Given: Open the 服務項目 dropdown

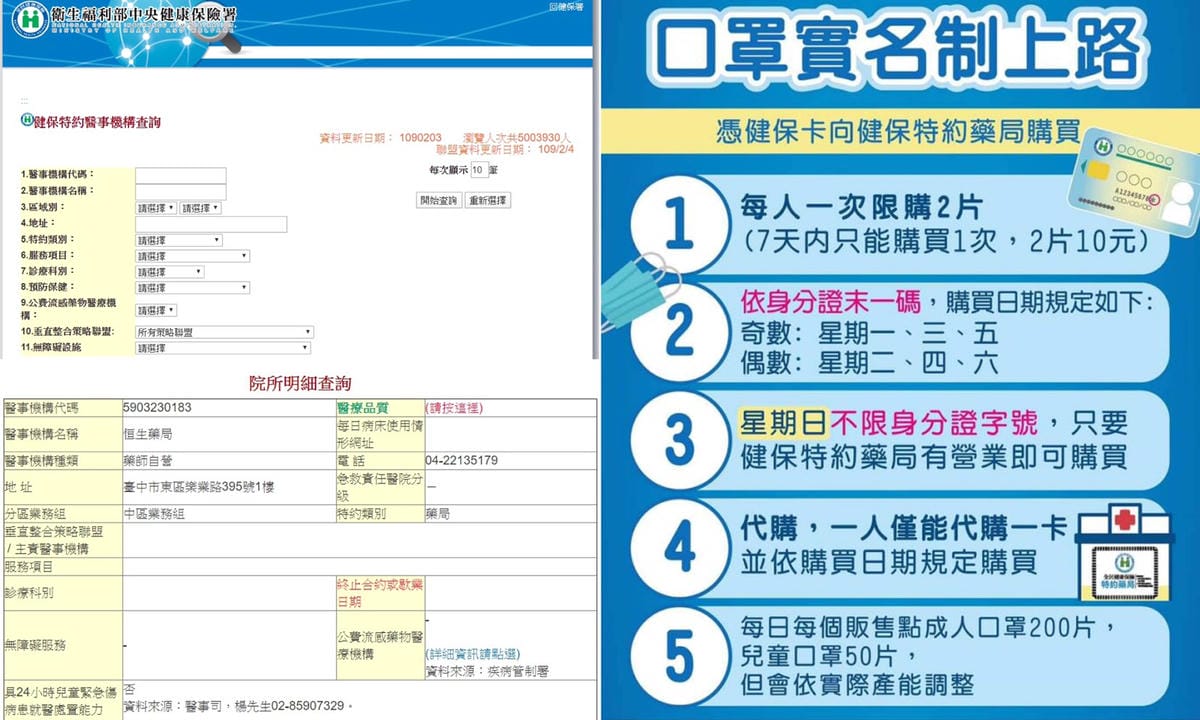Looking at the screenshot, I should click(x=192, y=256).
